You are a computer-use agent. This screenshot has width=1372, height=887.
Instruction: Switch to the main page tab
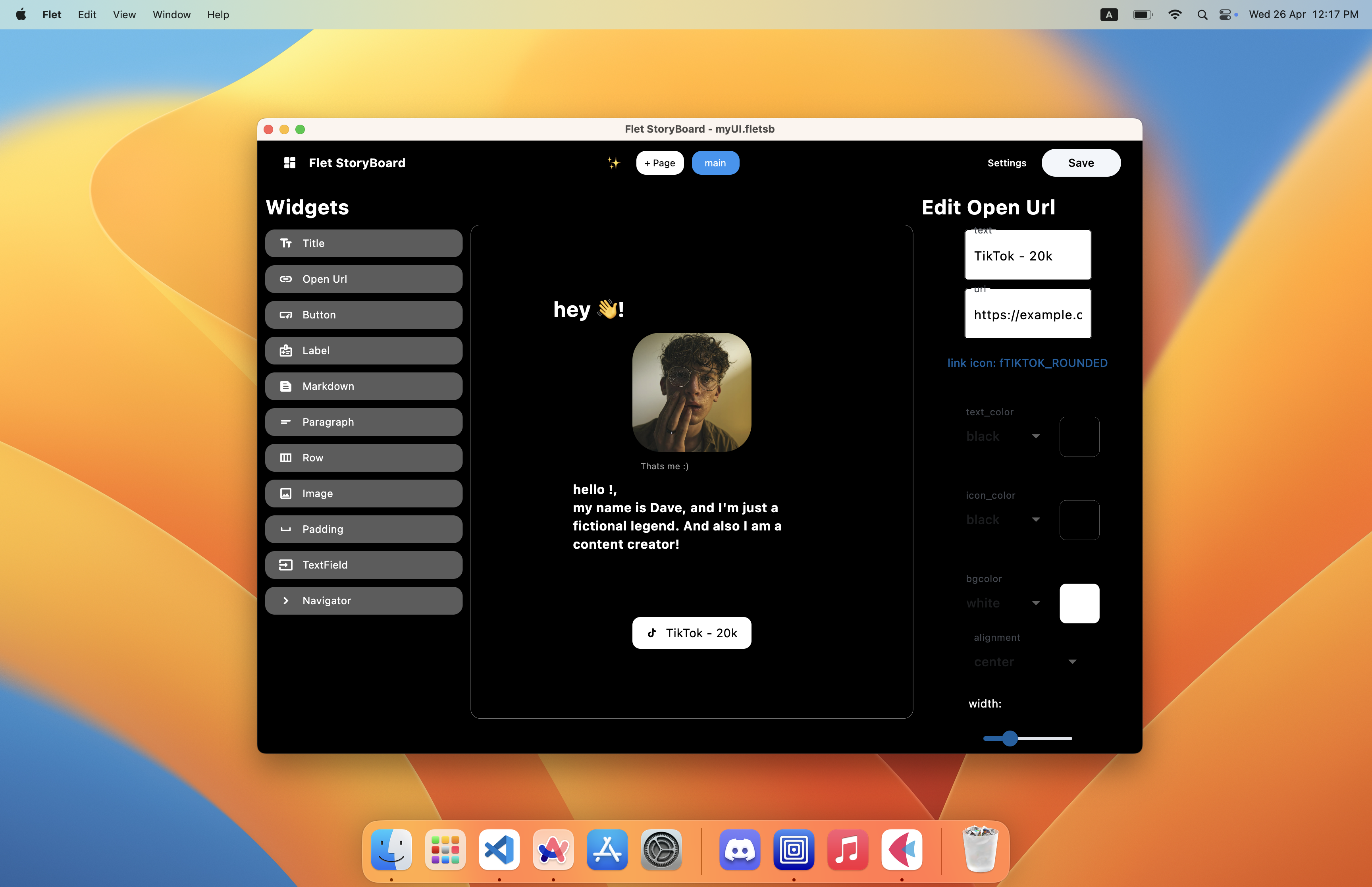tap(715, 163)
